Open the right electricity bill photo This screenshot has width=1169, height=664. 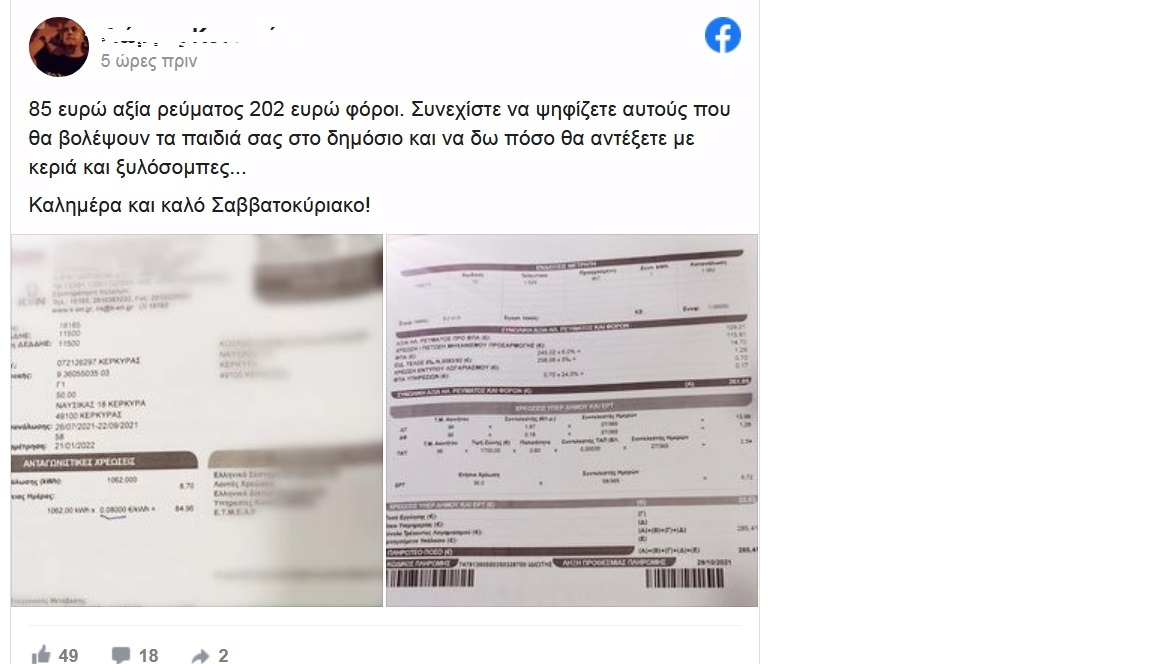(572, 420)
